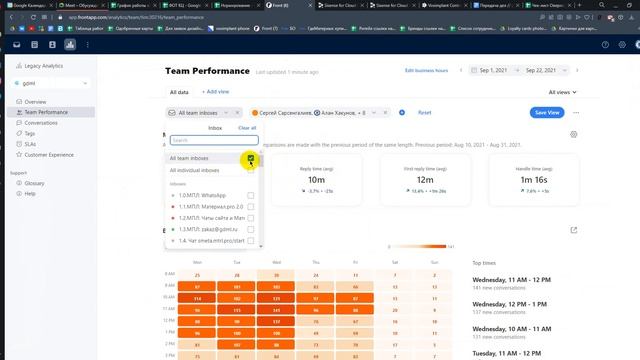Click the Handle time 1m 16s card
The height and width of the screenshot is (360, 640).
pos(533,180)
